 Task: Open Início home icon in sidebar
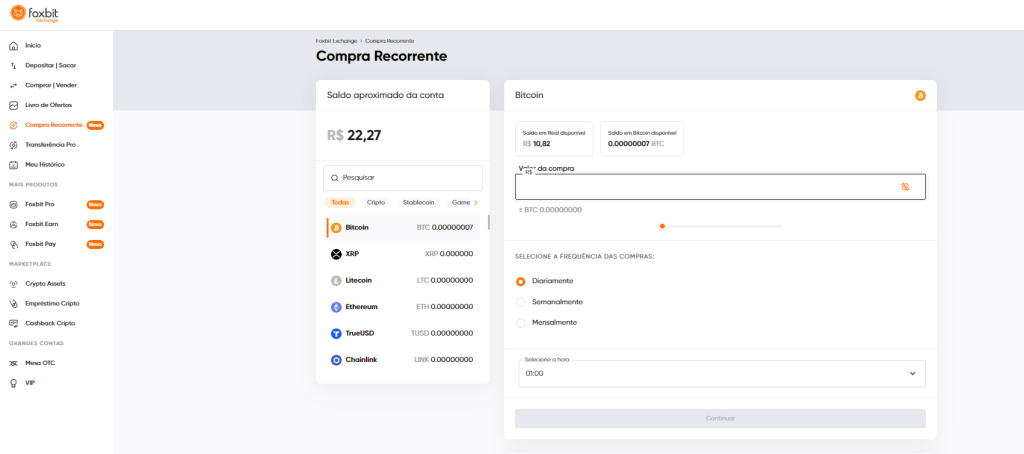click(13, 46)
